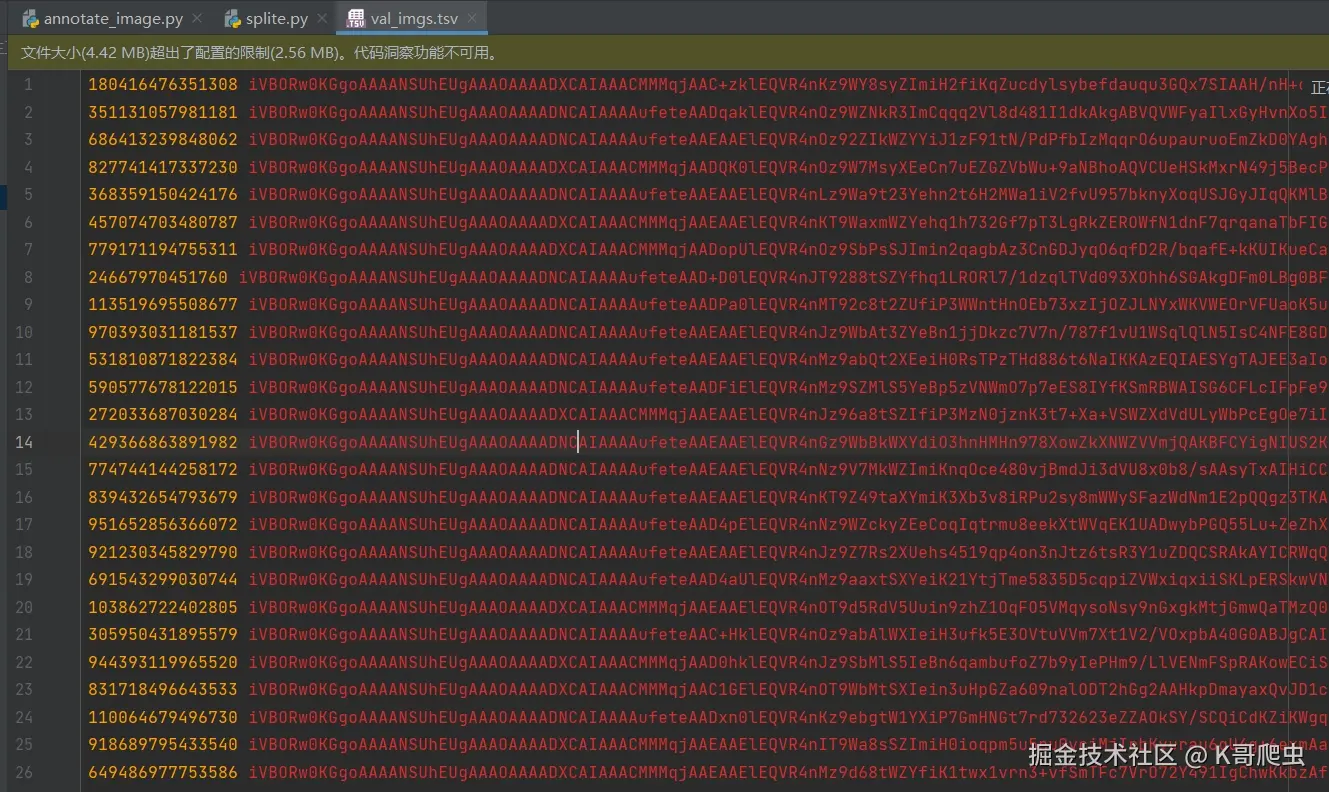The height and width of the screenshot is (792, 1329).
Task: Click the base64 string on line 8
Action: point(784,277)
